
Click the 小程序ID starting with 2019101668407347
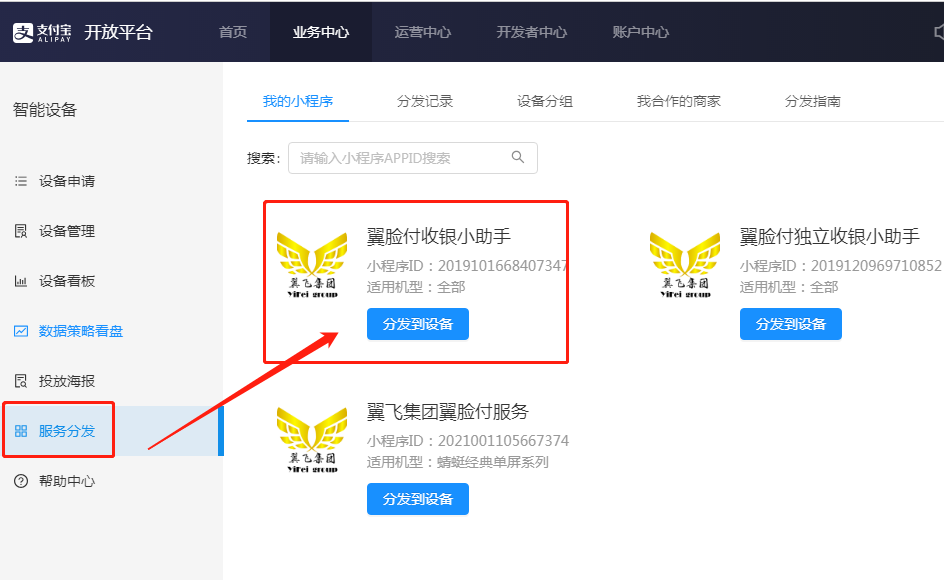467,266
